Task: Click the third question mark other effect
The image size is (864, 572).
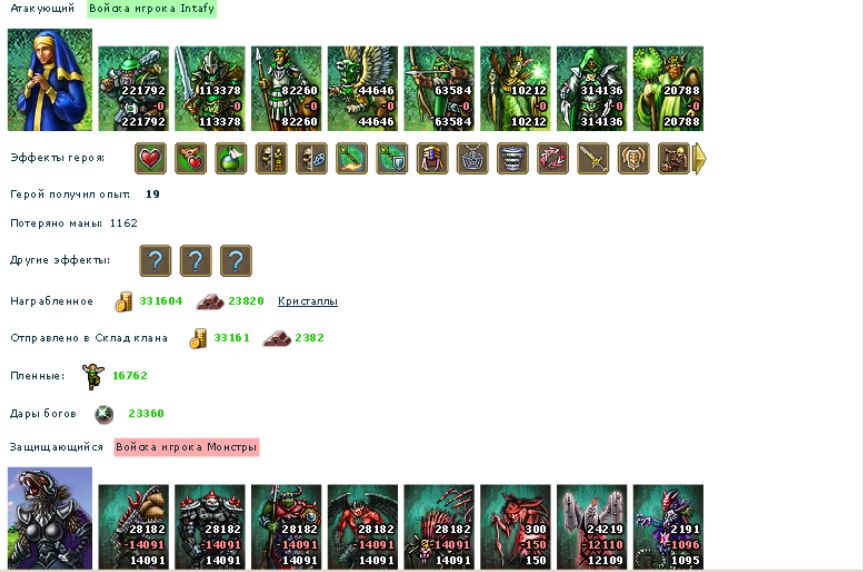Action: pyautogui.click(x=236, y=261)
